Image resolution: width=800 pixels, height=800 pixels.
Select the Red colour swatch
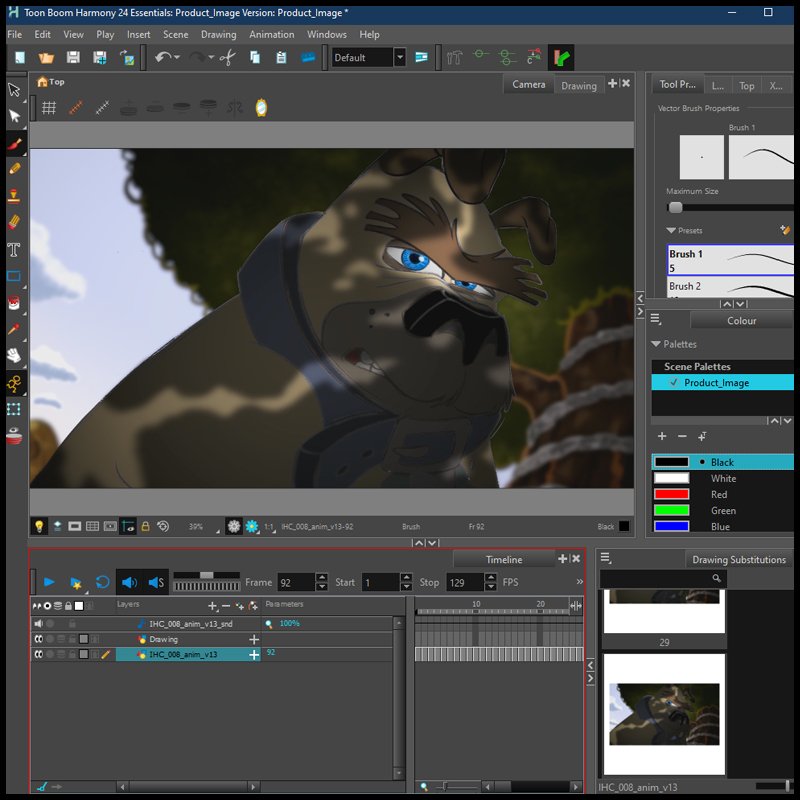pos(671,494)
